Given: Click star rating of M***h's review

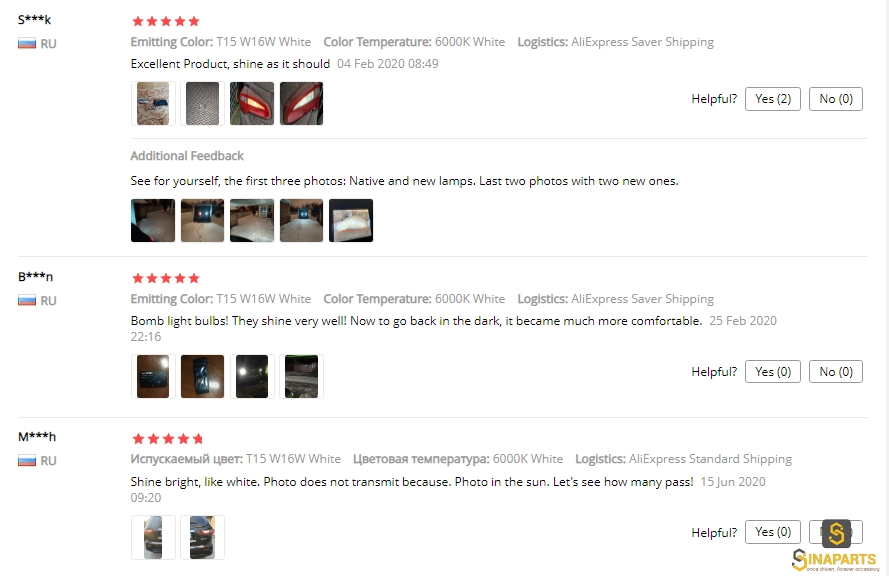Looking at the screenshot, I should (167, 439).
